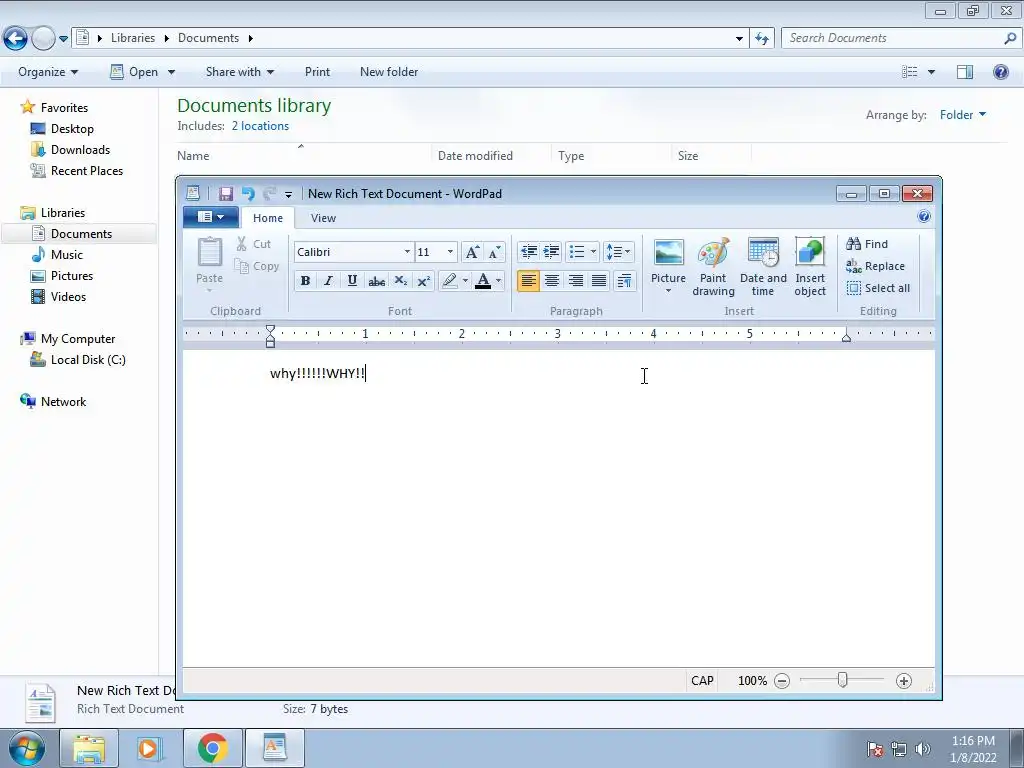Click Open button in Explorer toolbar
This screenshot has height=768, width=1024.
[x=134, y=72]
